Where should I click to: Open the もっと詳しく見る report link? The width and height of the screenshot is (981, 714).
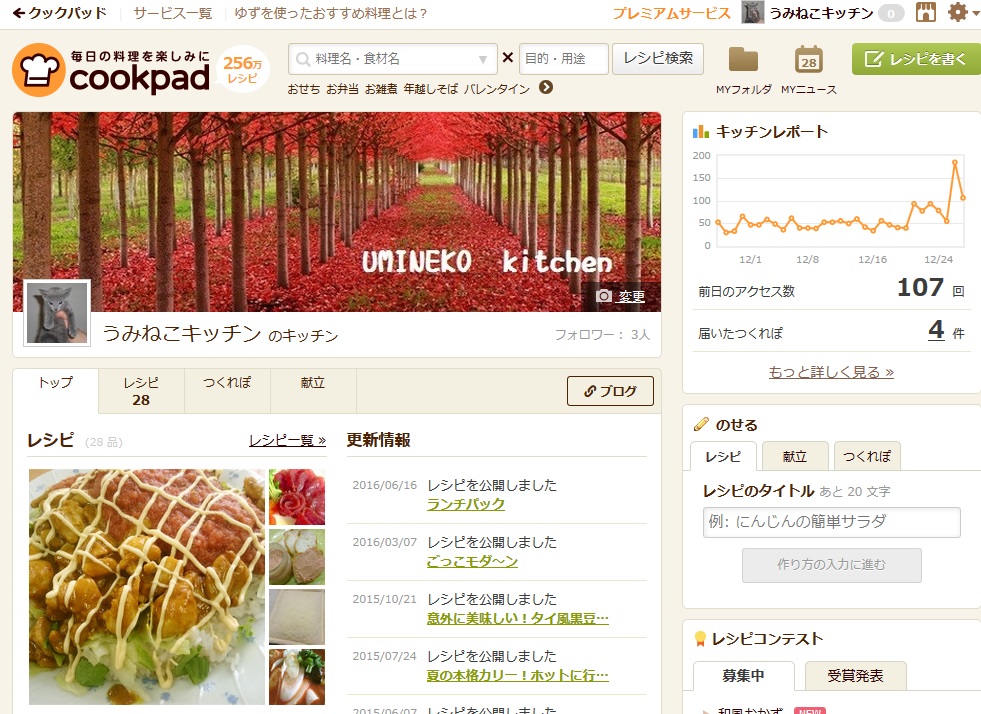831,372
